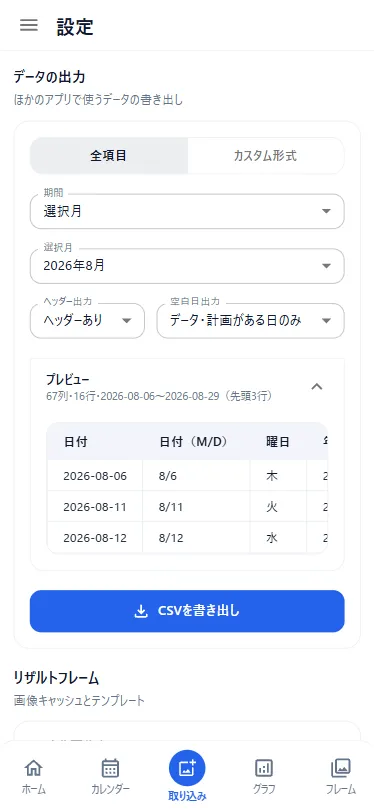Screen dimensions: 374x810
Task: Tap the 取り込み import button
Action: point(187,775)
